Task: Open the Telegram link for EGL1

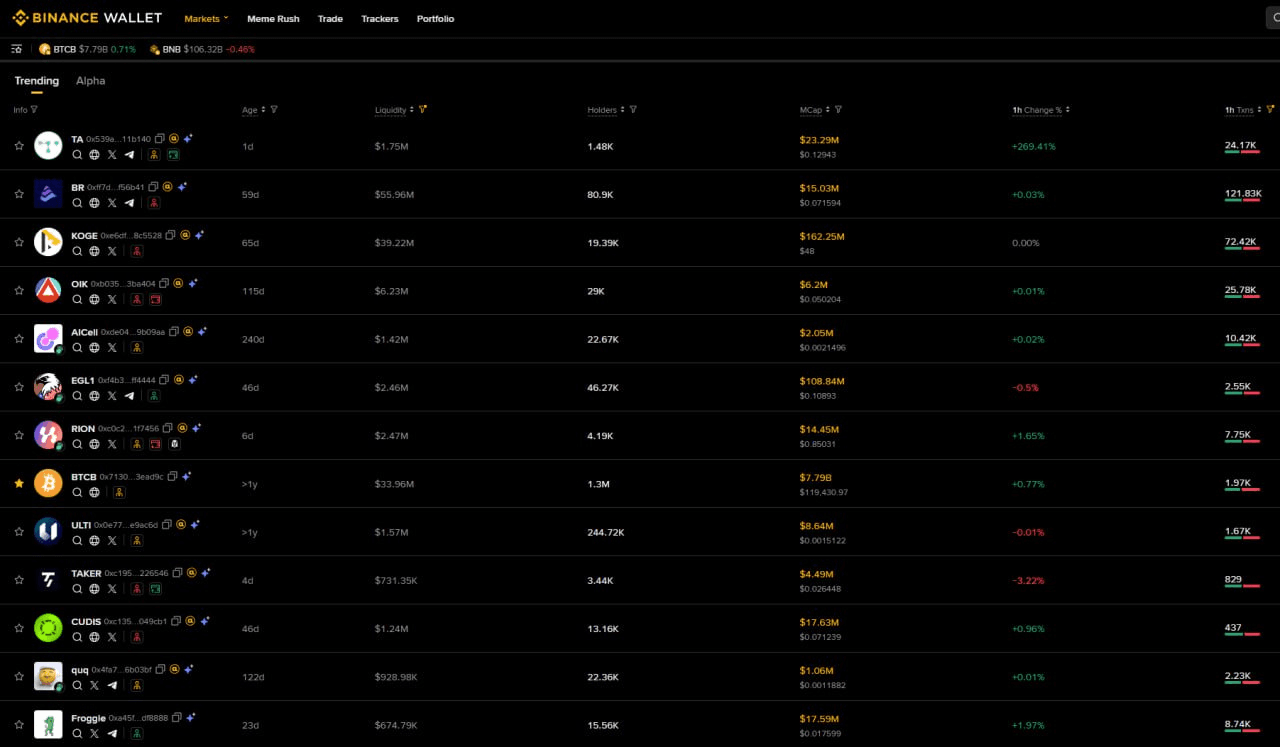Action: [129, 396]
